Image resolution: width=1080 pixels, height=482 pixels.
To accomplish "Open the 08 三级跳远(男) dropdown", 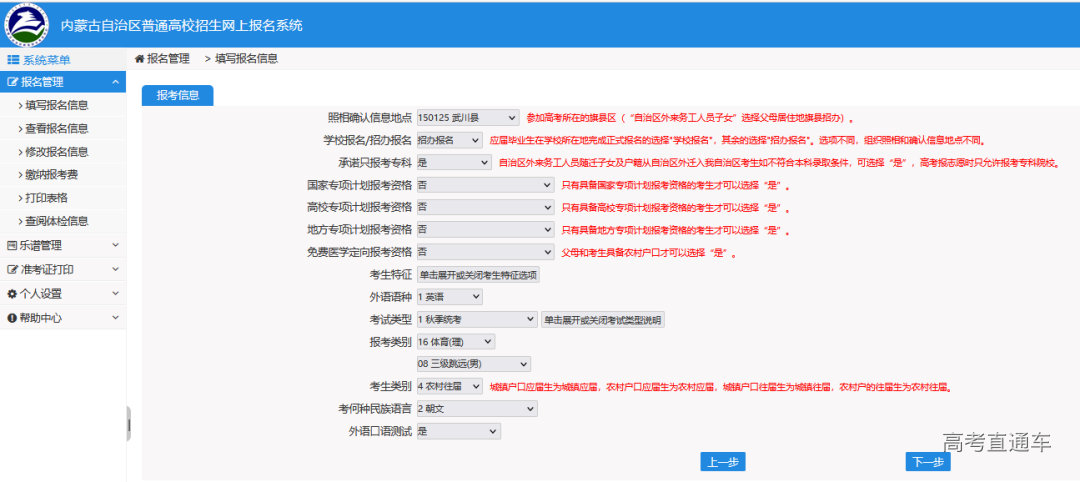I will point(474,364).
